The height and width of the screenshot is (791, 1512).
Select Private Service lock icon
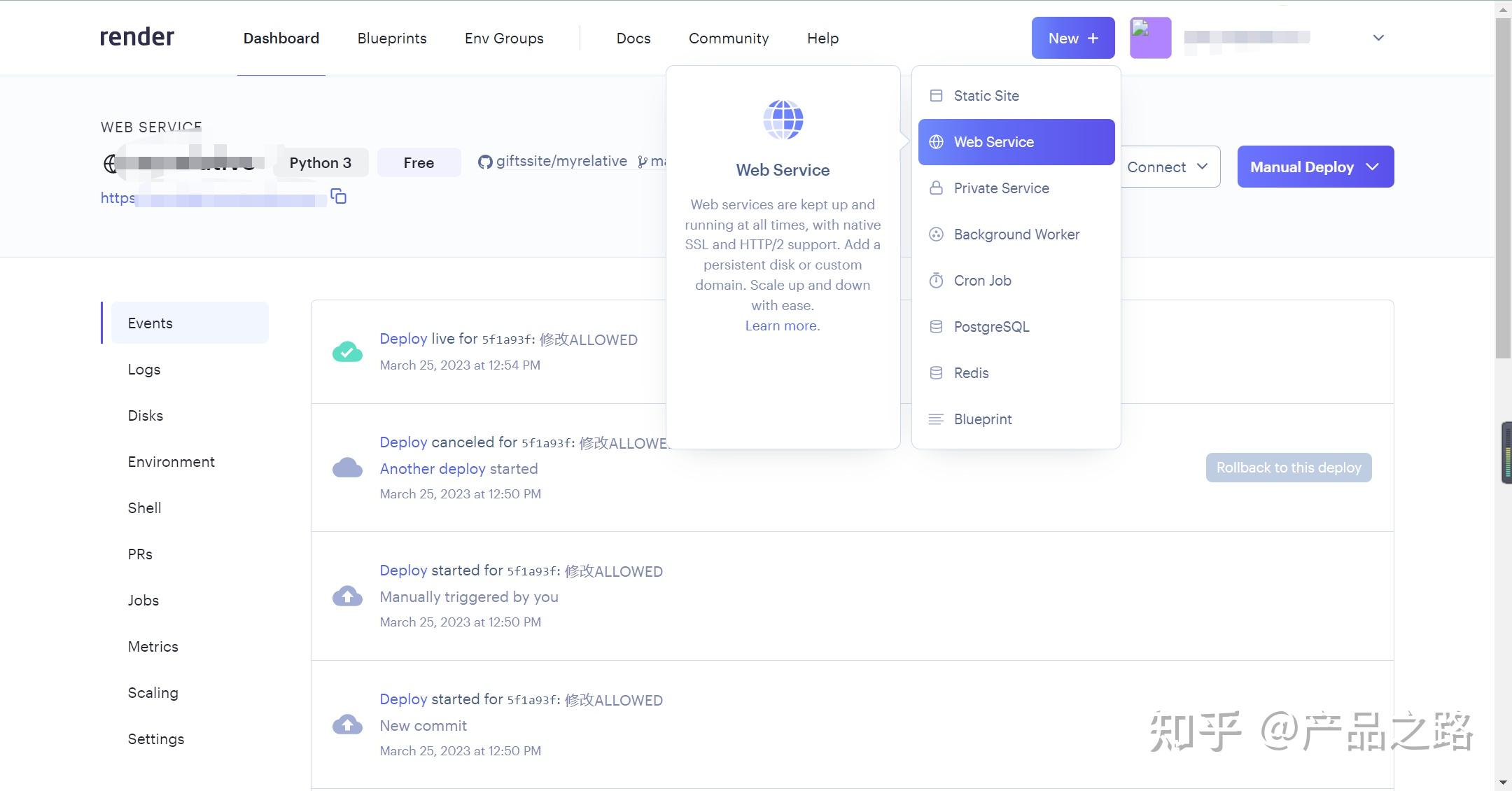tap(936, 188)
